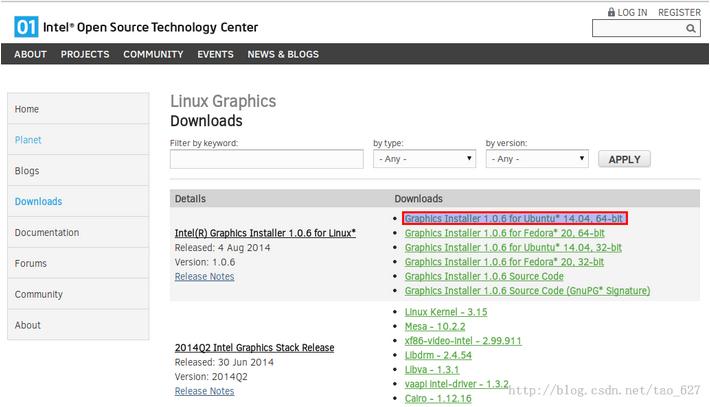The width and height of the screenshot is (710, 407).
Task: Open 2014Q2 Intel Graphics Stack Release link
Action: click(254, 348)
